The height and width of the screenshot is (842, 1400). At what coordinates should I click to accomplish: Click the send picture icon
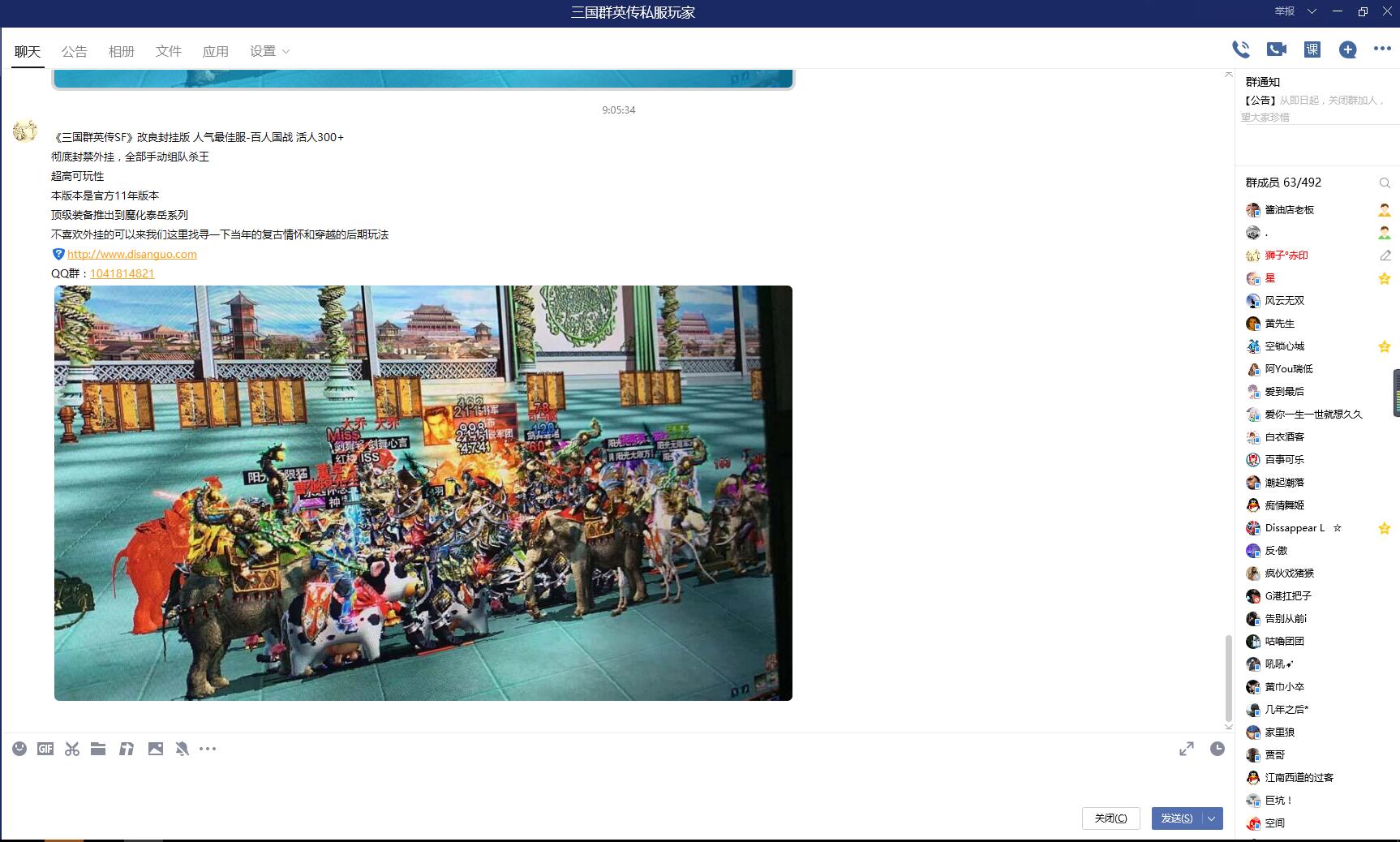[156, 749]
